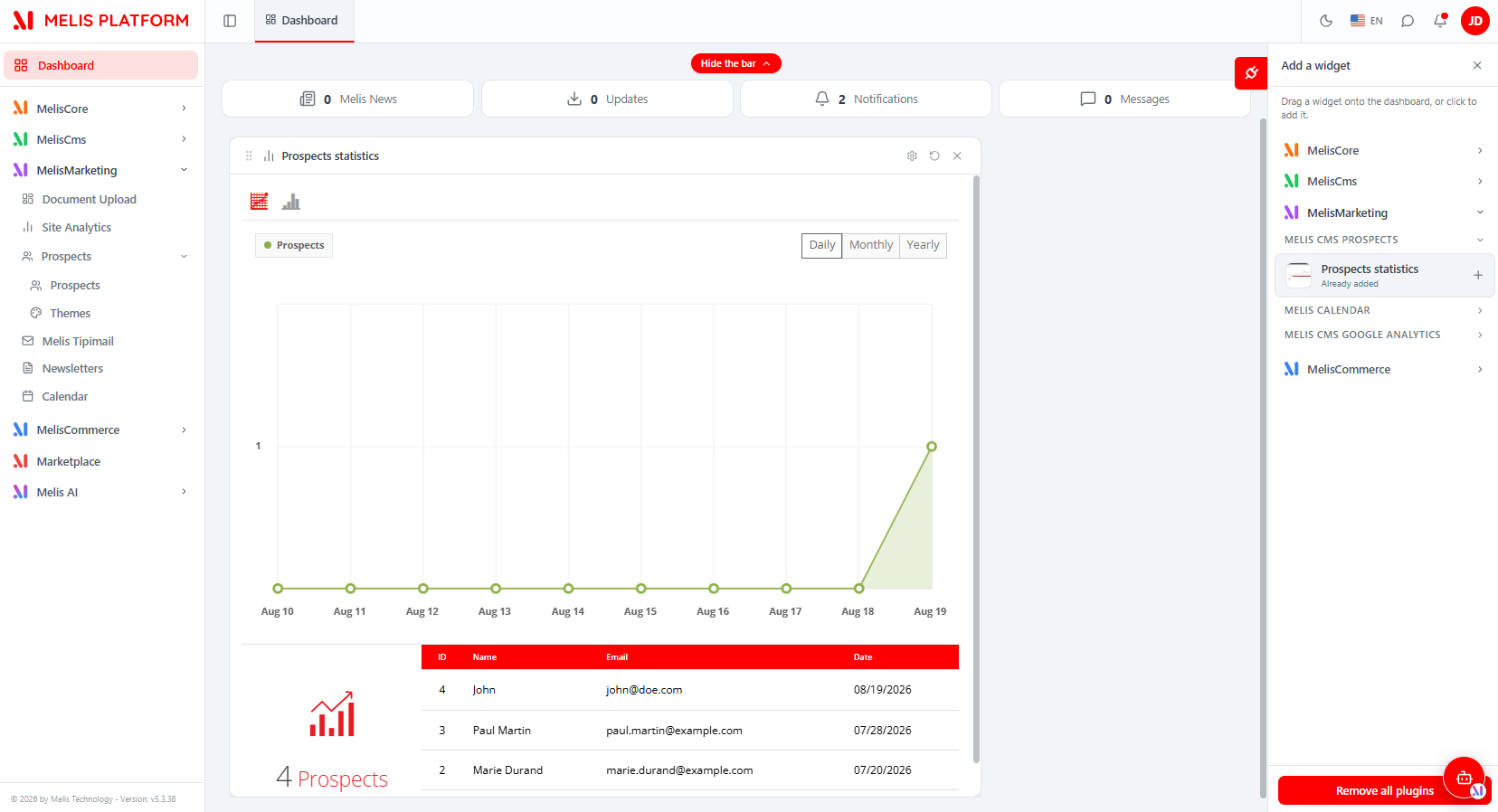Expand MelisCms in left sidebar
Viewport: 1498px width, 812px height.
coord(101,139)
